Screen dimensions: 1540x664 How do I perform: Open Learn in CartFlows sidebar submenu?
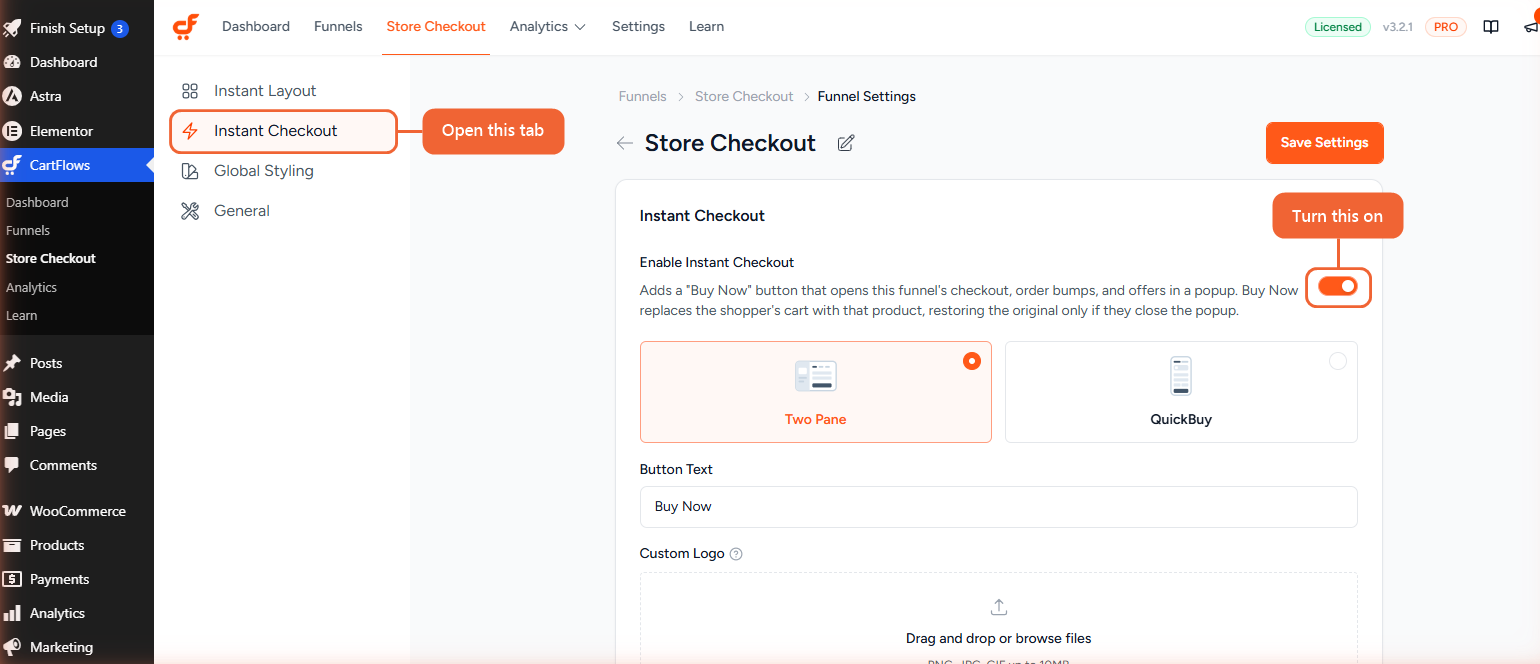21,315
